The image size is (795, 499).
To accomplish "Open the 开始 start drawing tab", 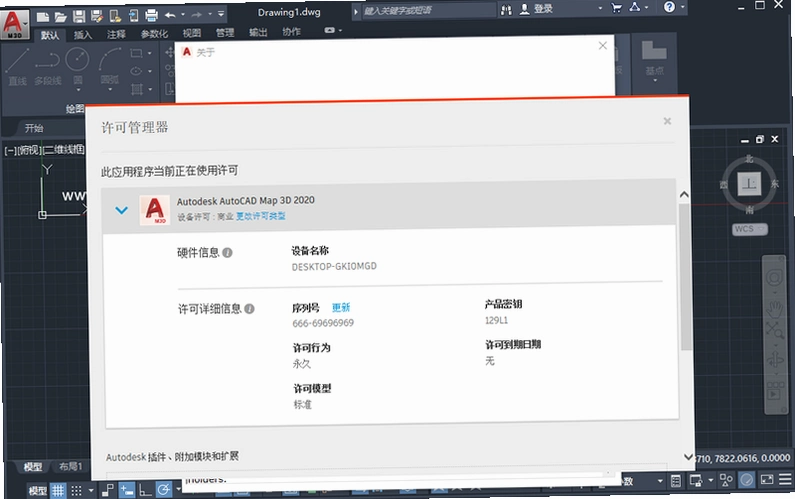I will click(34, 128).
